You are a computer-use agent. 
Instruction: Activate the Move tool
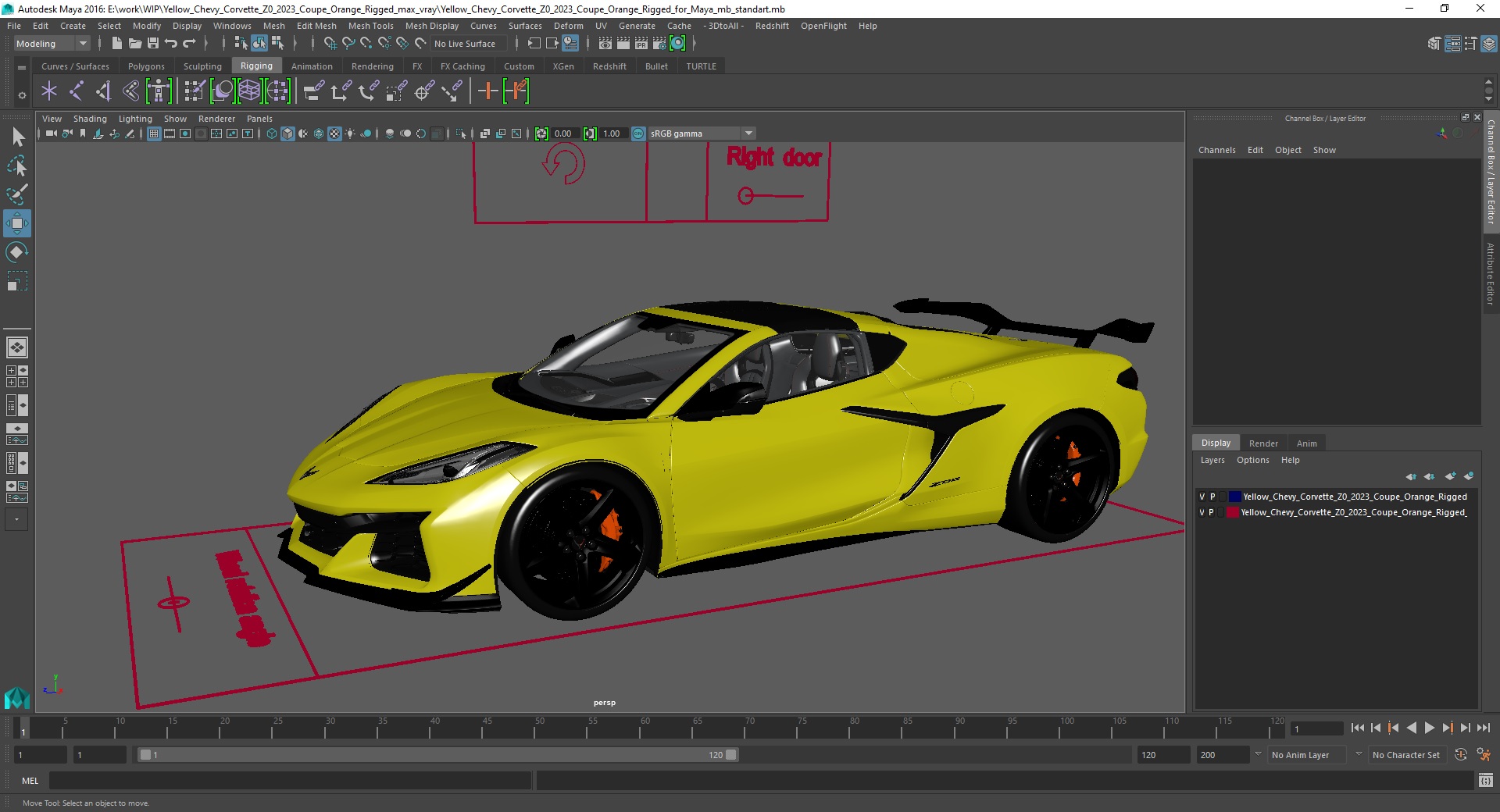pyautogui.click(x=17, y=223)
